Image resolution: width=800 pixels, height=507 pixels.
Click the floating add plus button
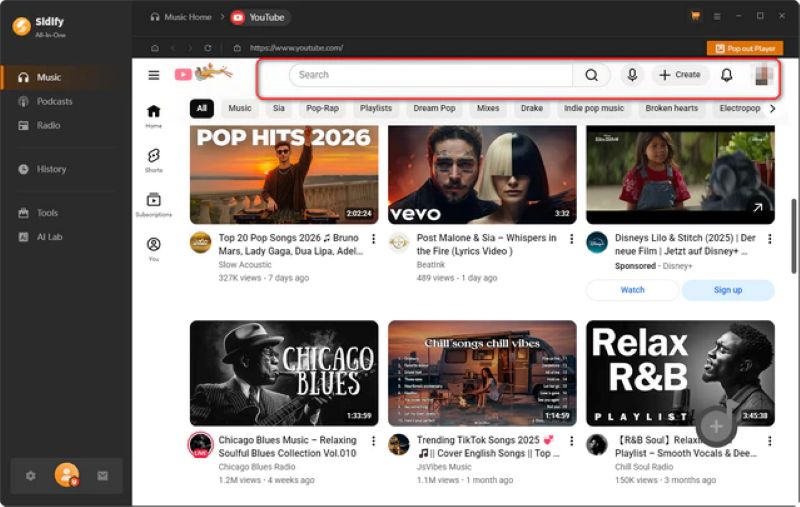pos(716,426)
